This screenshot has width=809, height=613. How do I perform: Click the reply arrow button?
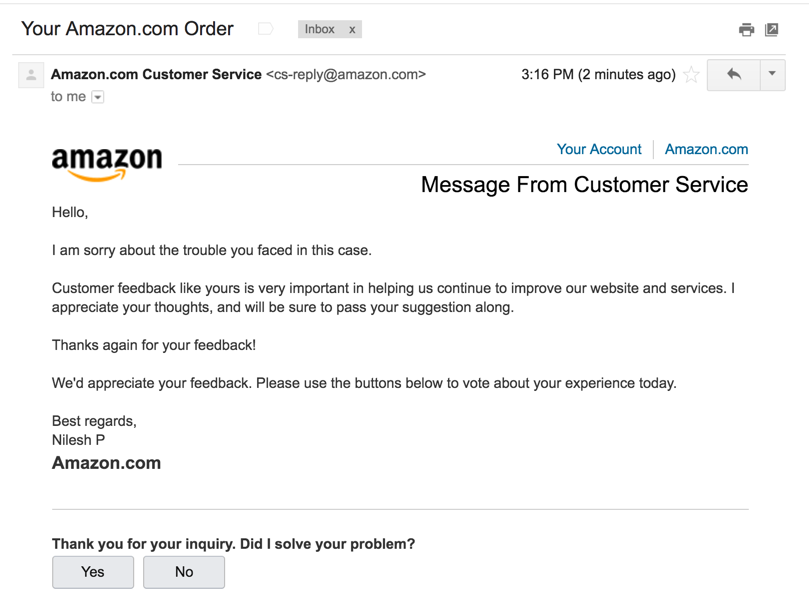click(x=733, y=75)
